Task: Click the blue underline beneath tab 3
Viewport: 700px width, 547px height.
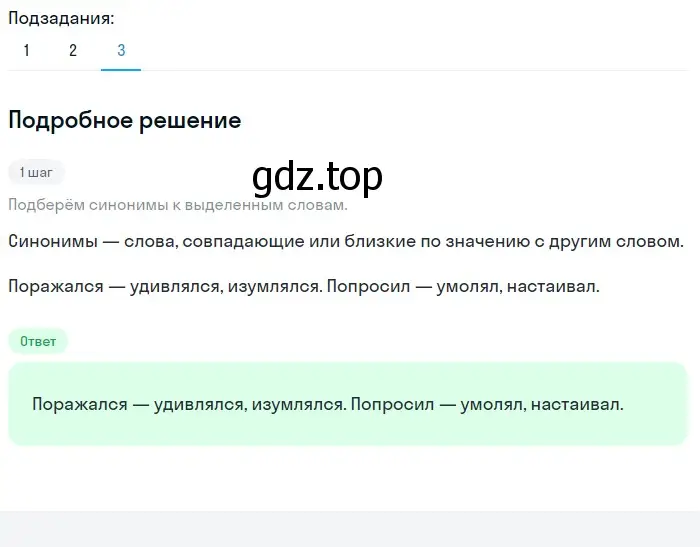Action: coord(121,70)
